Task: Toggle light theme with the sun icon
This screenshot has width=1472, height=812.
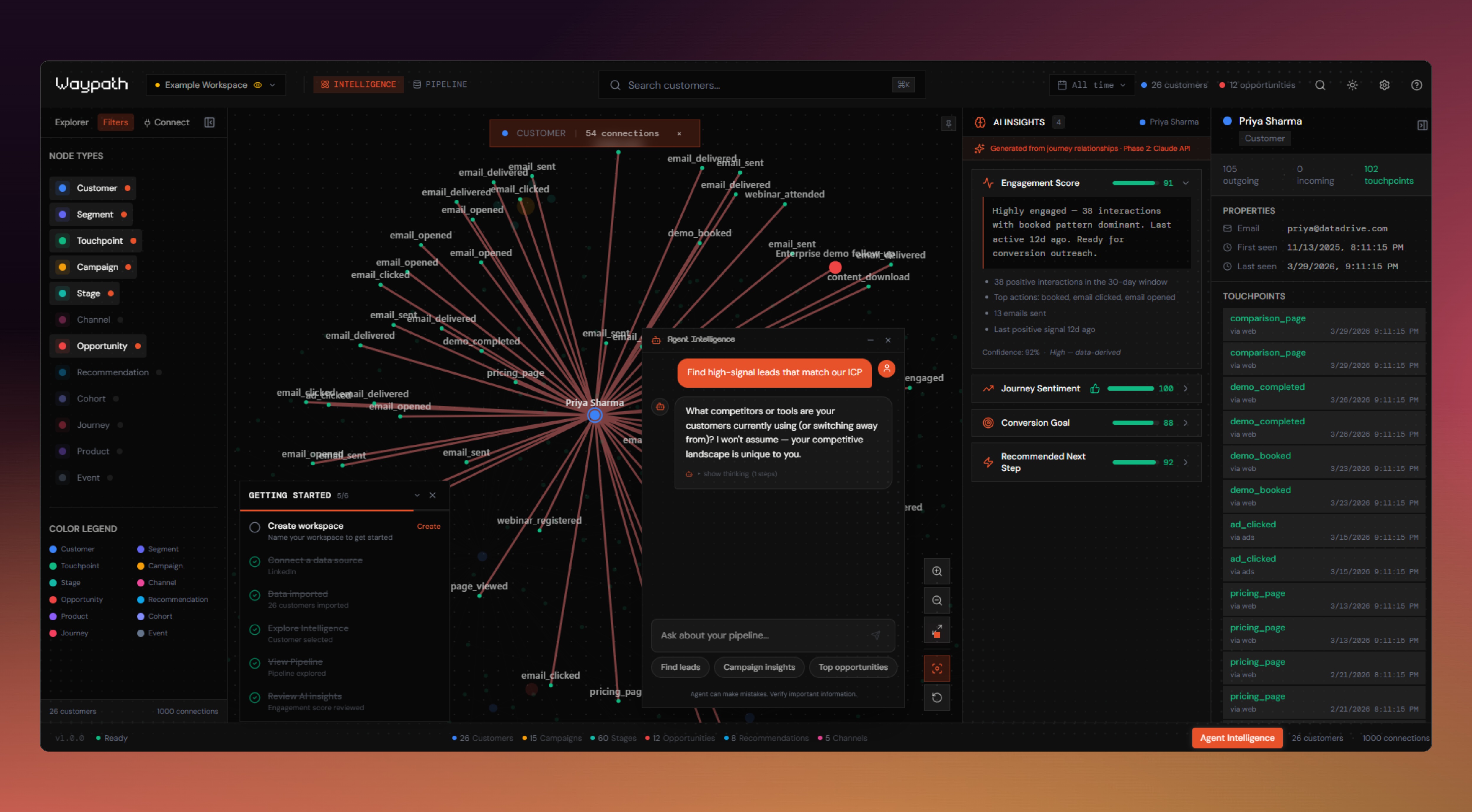Action: [1352, 85]
